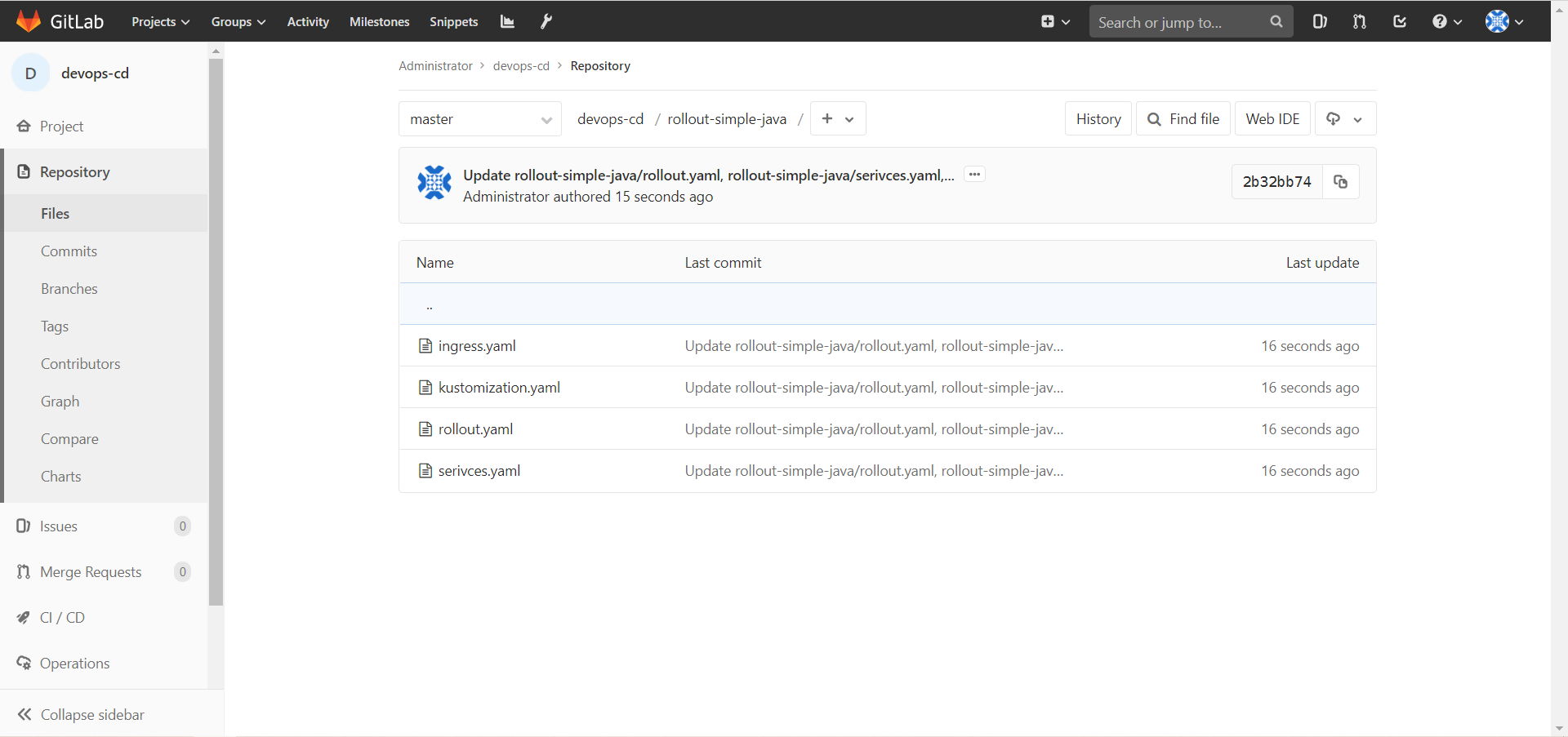1568x737 pixels.
Task: Click the Find file button
Action: pos(1183,119)
